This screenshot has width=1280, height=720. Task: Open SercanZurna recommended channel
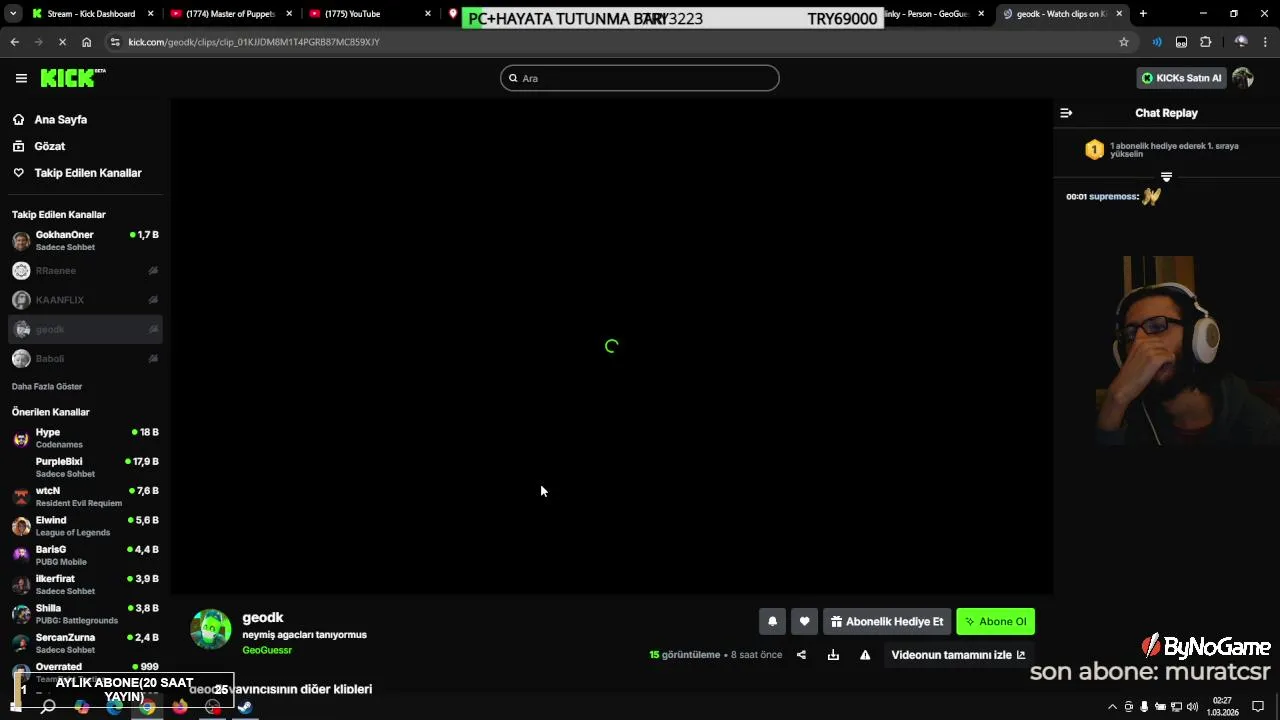(85, 643)
